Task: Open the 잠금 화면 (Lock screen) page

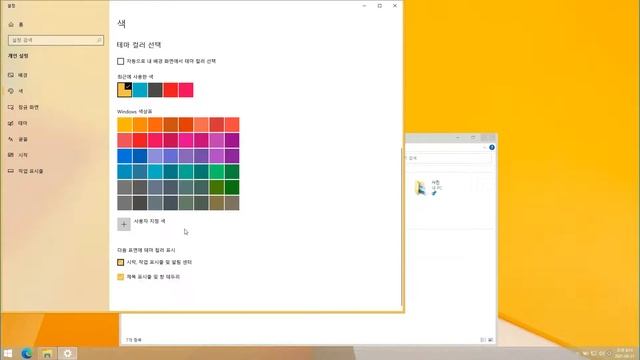Action: (x=23, y=107)
